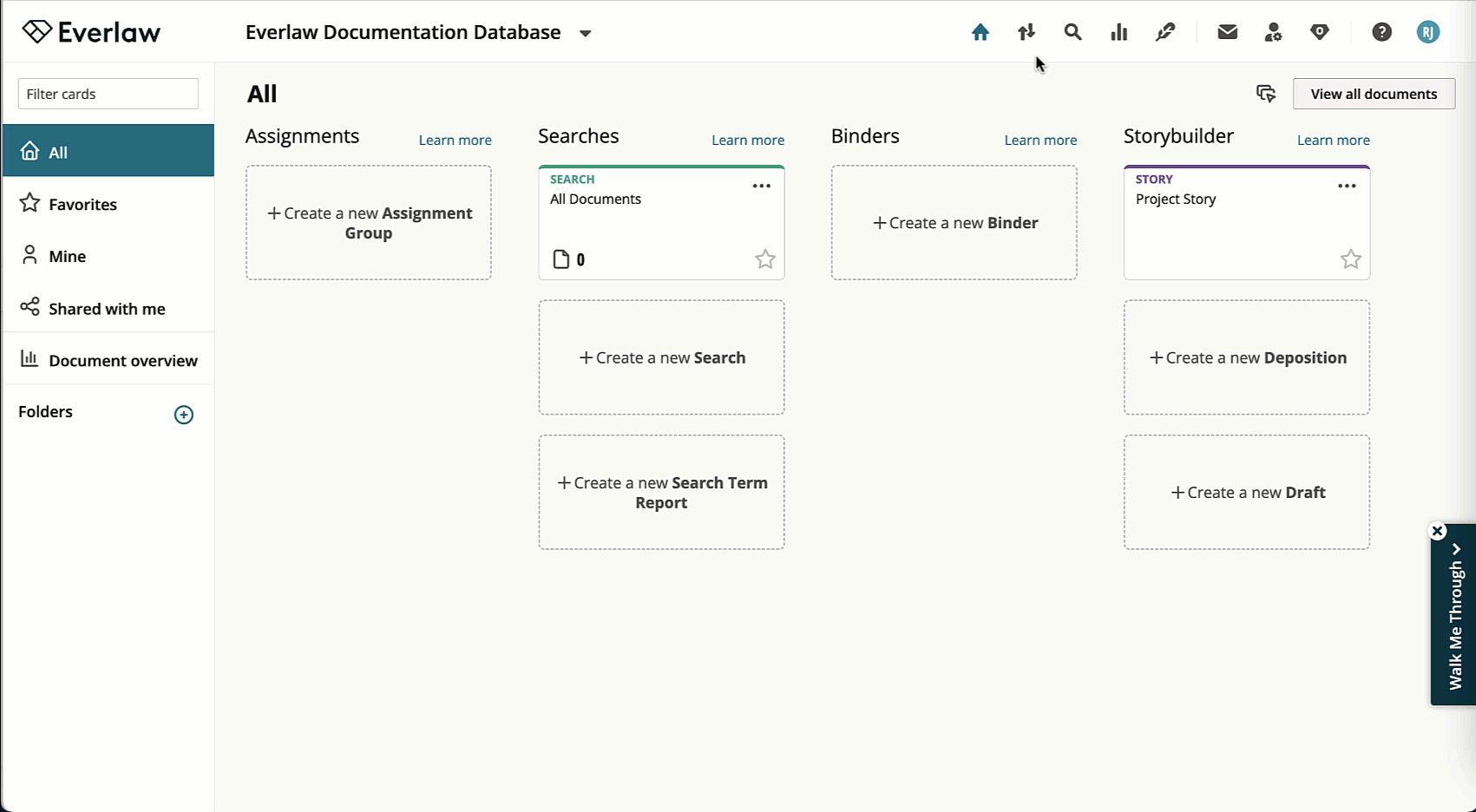Screen dimensions: 1476x812
Task: Open Learn more link for Assignments
Action: [x=455, y=140]
